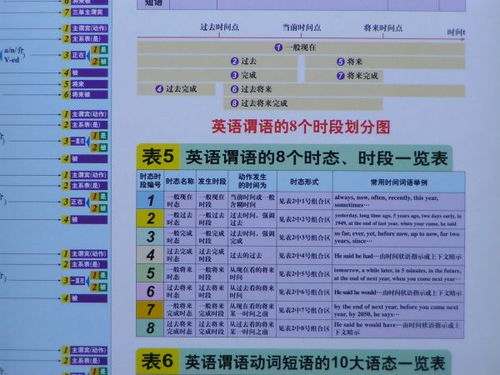This screenshot has height=375, width=500.
Task: Select the bar labeled 5 将来 in diagram
Action: point(385,62)
